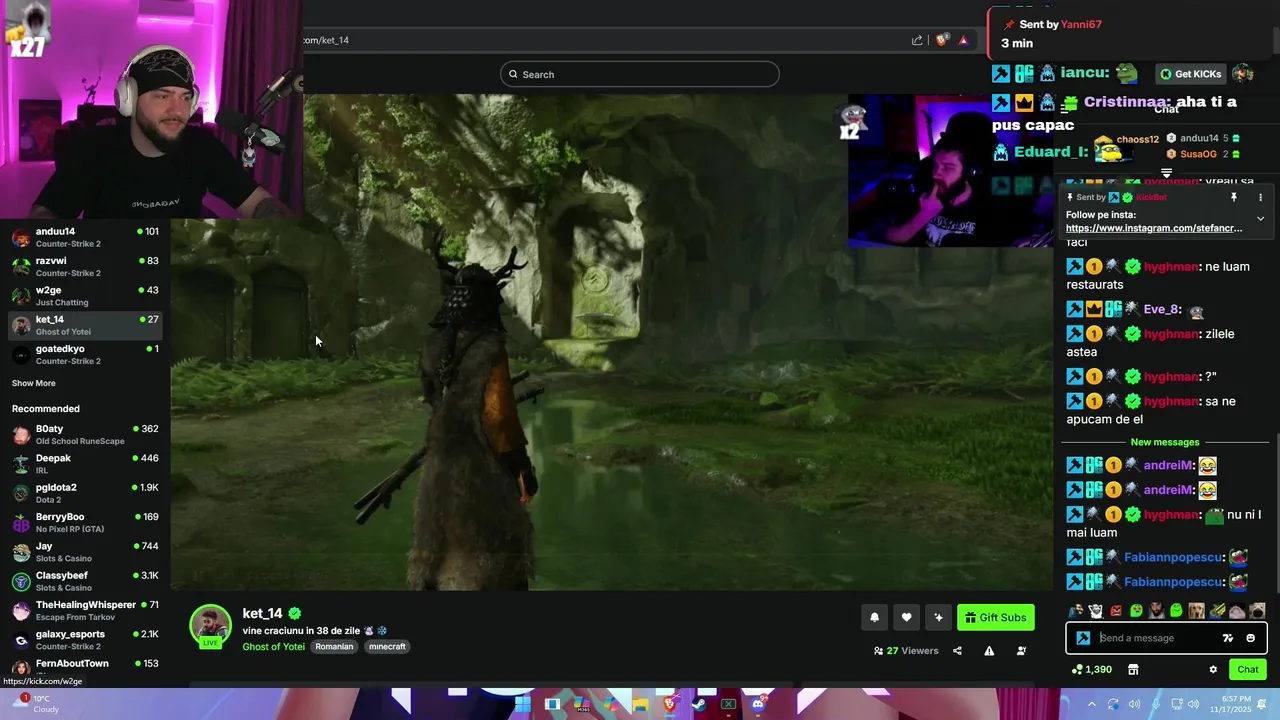Unpin the pinned KickBet message

click(x=1234, y=197)
